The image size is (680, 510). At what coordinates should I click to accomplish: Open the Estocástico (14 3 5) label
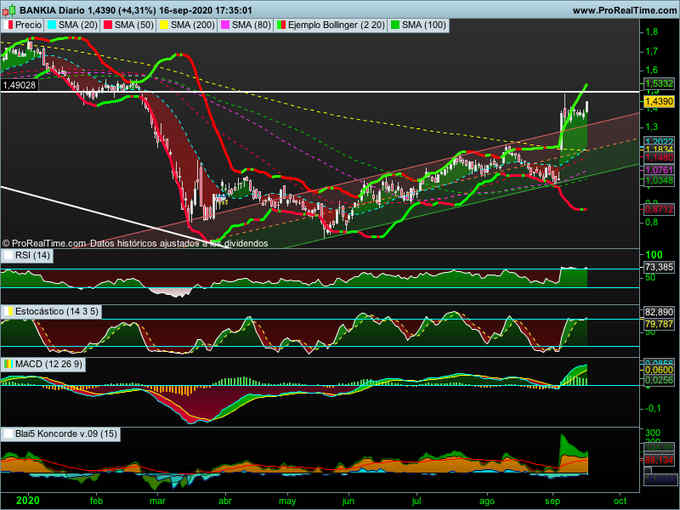[52, 311]
